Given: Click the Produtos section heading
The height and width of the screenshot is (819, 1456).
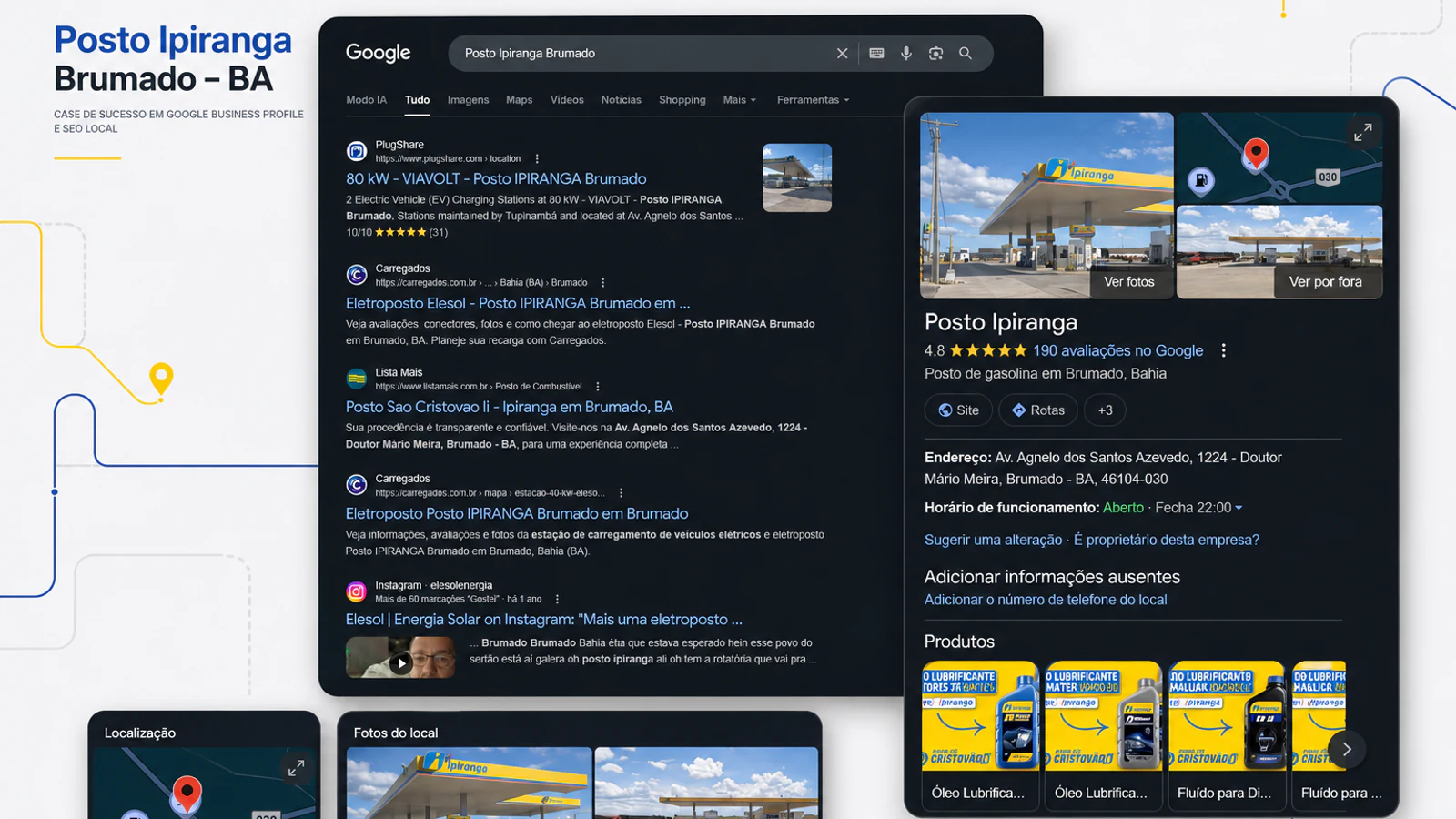Looking at the screenshot, I should (959, 642).
